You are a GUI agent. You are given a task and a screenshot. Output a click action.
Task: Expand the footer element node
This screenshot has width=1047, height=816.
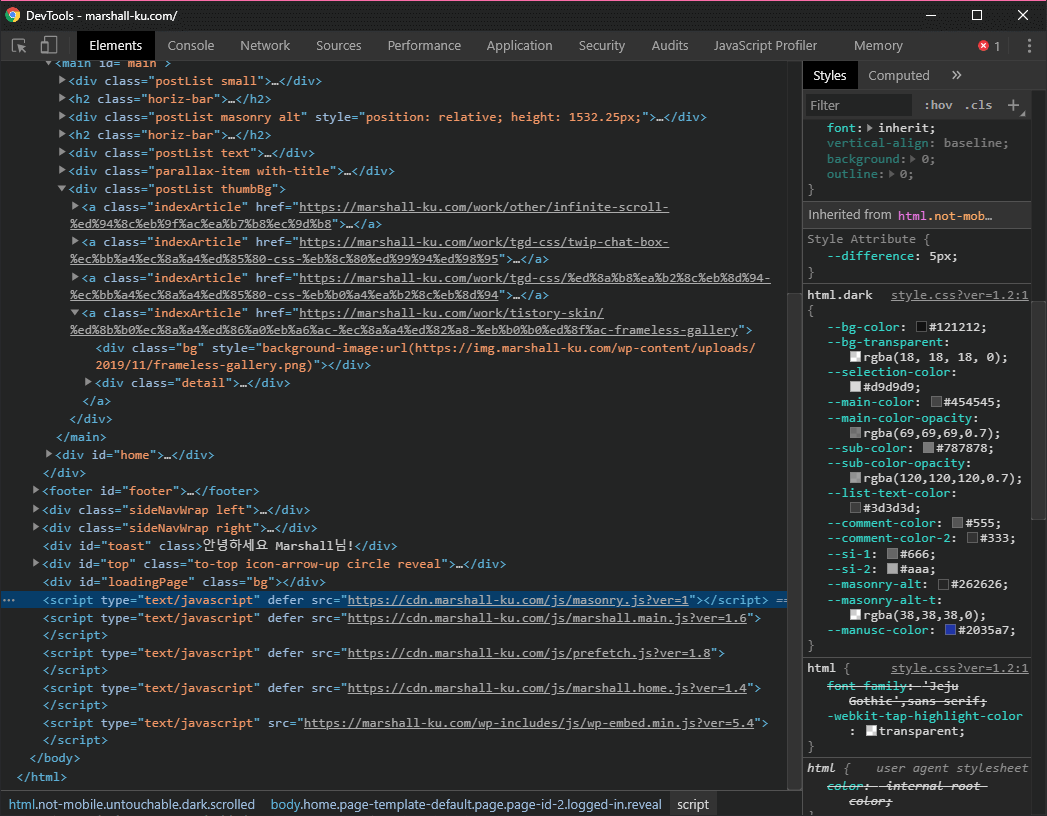(36, 491)
